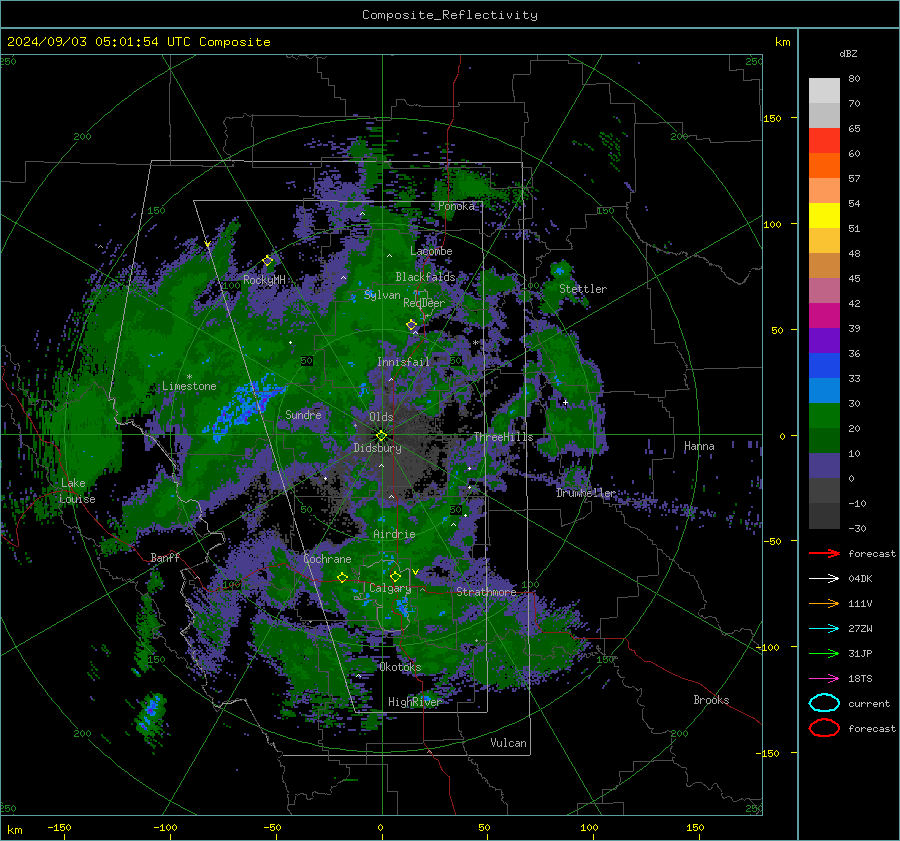Click the Ponoka city label
Viewport: 900px width, 841px height.
(456, 206)
